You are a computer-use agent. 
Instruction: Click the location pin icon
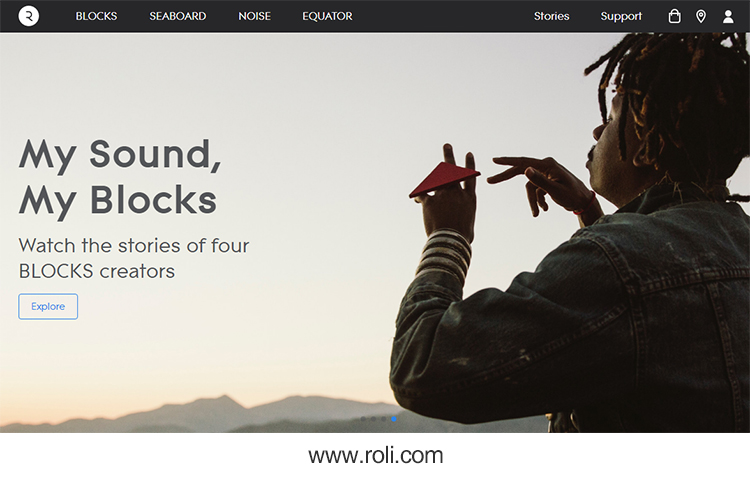[x=701, y=17]
